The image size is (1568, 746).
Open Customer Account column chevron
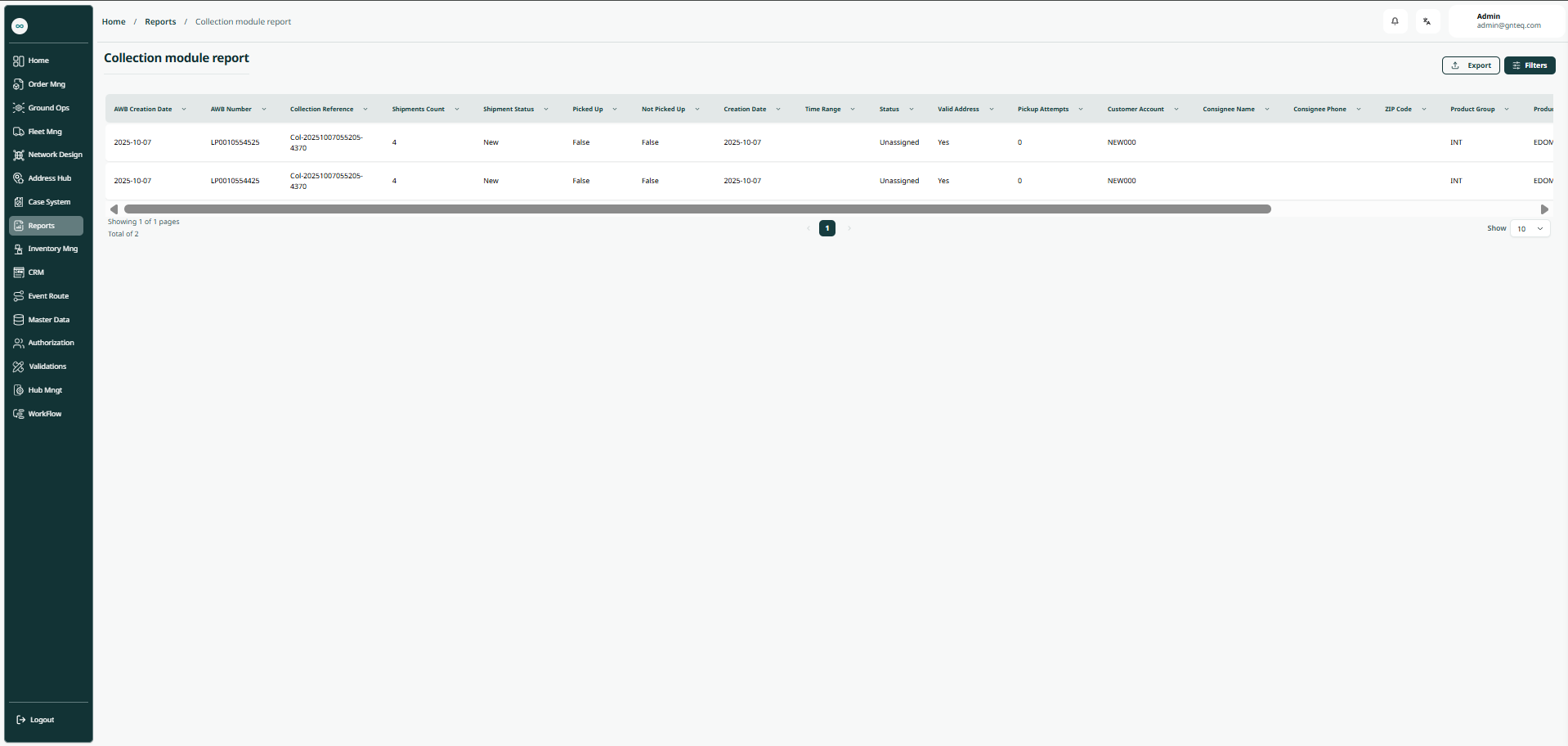1176,110
